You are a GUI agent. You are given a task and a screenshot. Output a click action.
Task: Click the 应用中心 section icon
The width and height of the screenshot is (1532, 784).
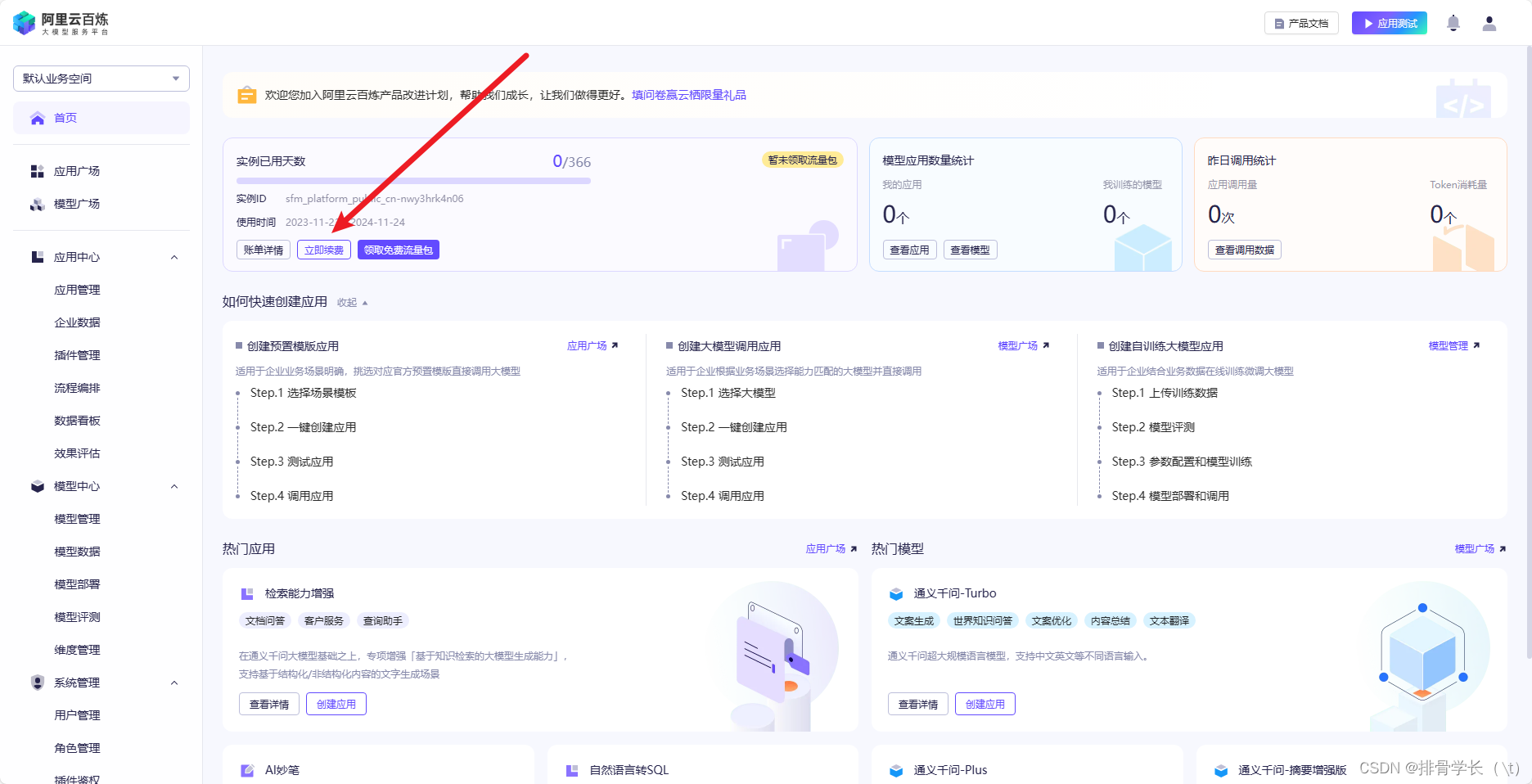point(38,257)
